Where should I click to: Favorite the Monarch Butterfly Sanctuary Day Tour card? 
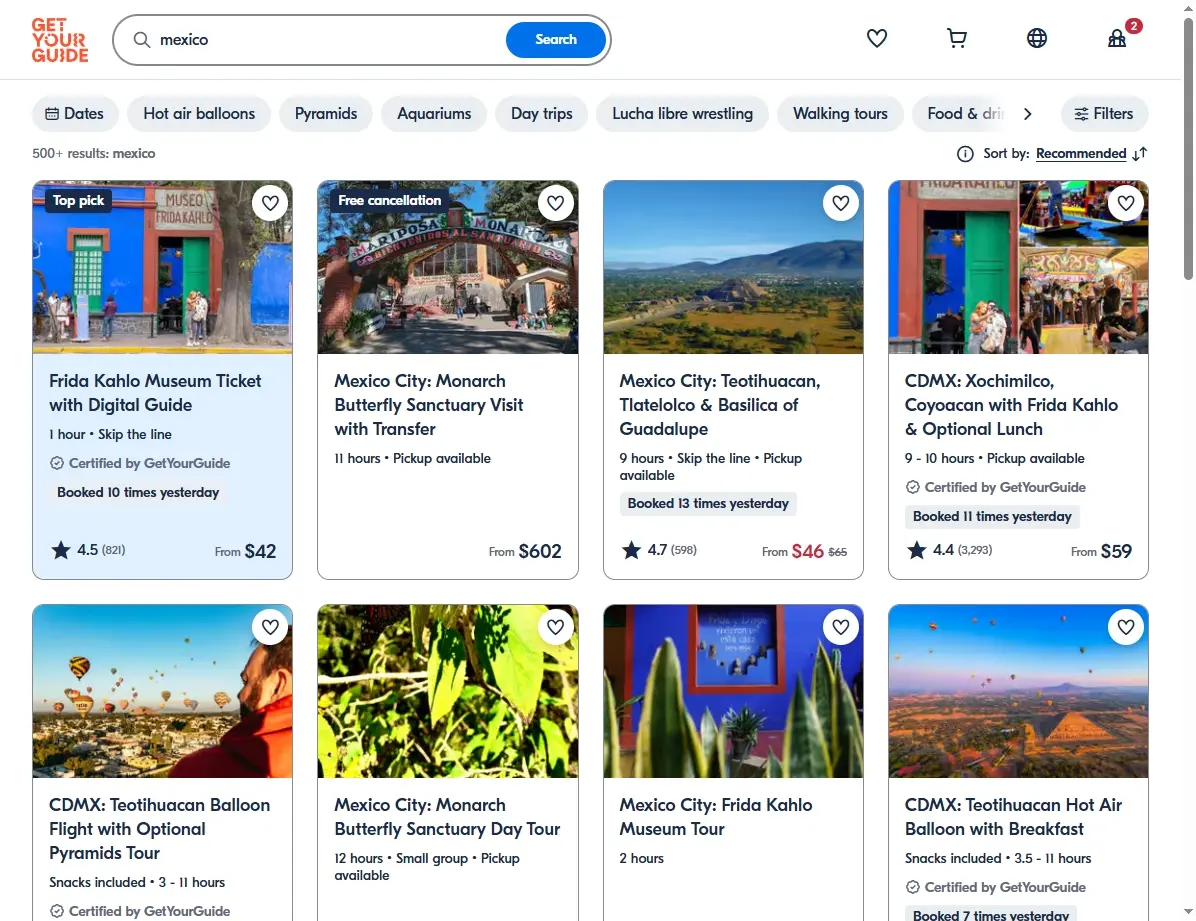point(555,627)
